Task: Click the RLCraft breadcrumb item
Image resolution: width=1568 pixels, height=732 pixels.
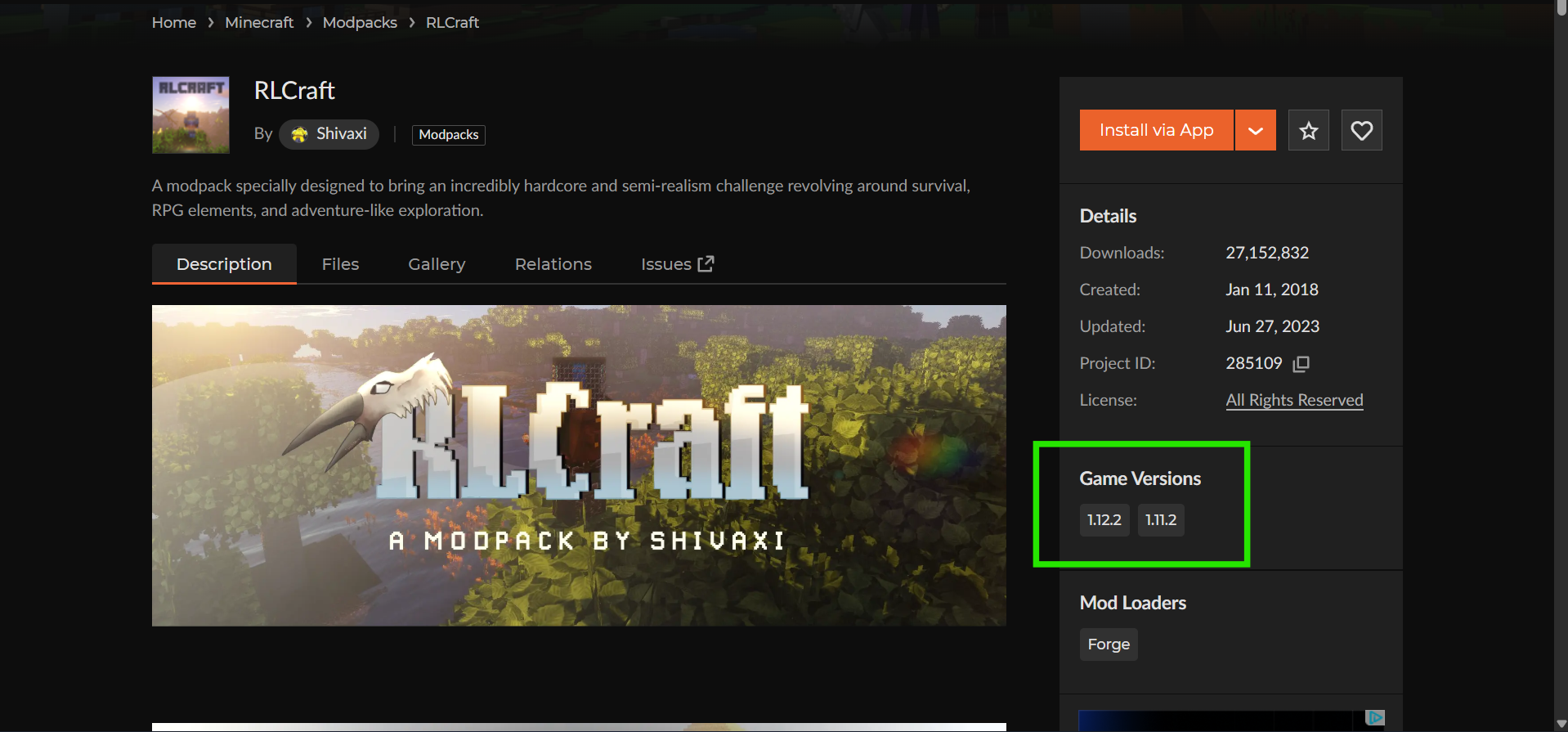Action: pos(452,22)
